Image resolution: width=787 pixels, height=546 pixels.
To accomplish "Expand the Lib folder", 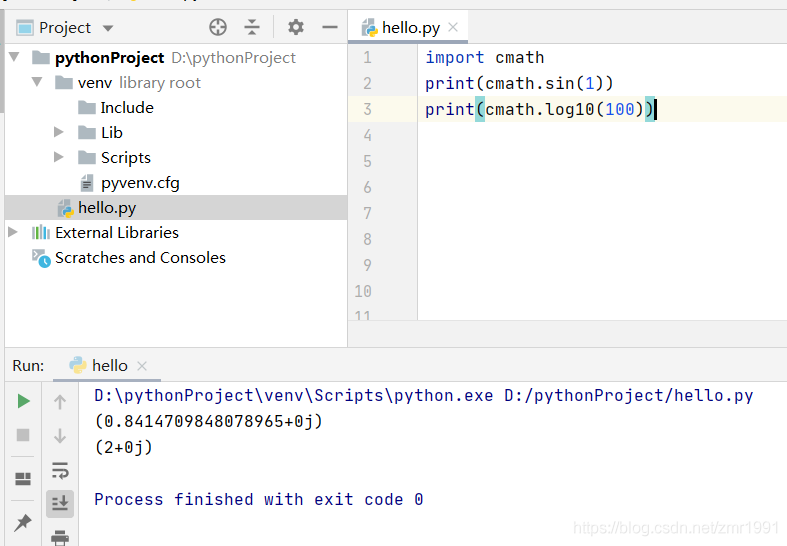I will click(x=58, y=132).
